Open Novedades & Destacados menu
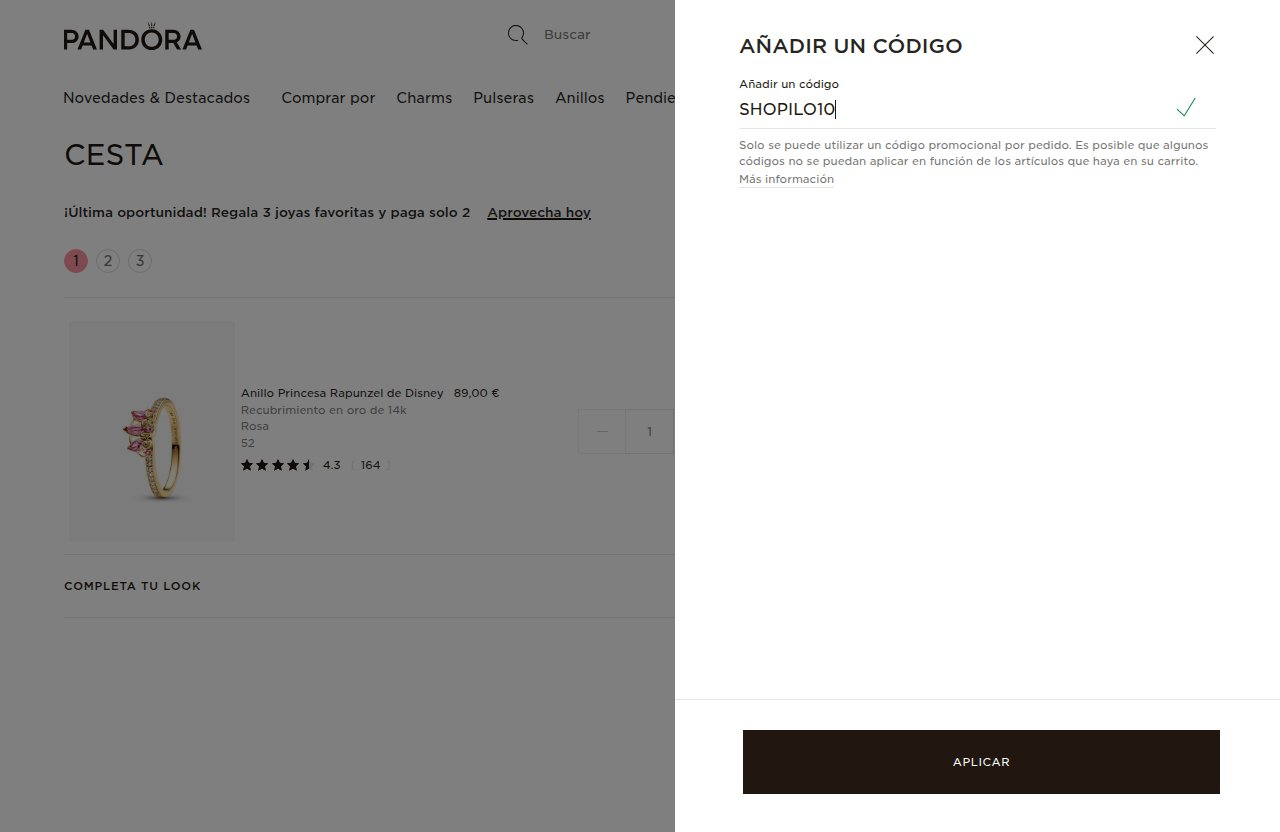The image size is (1280, 832). [x=156, y=98]
